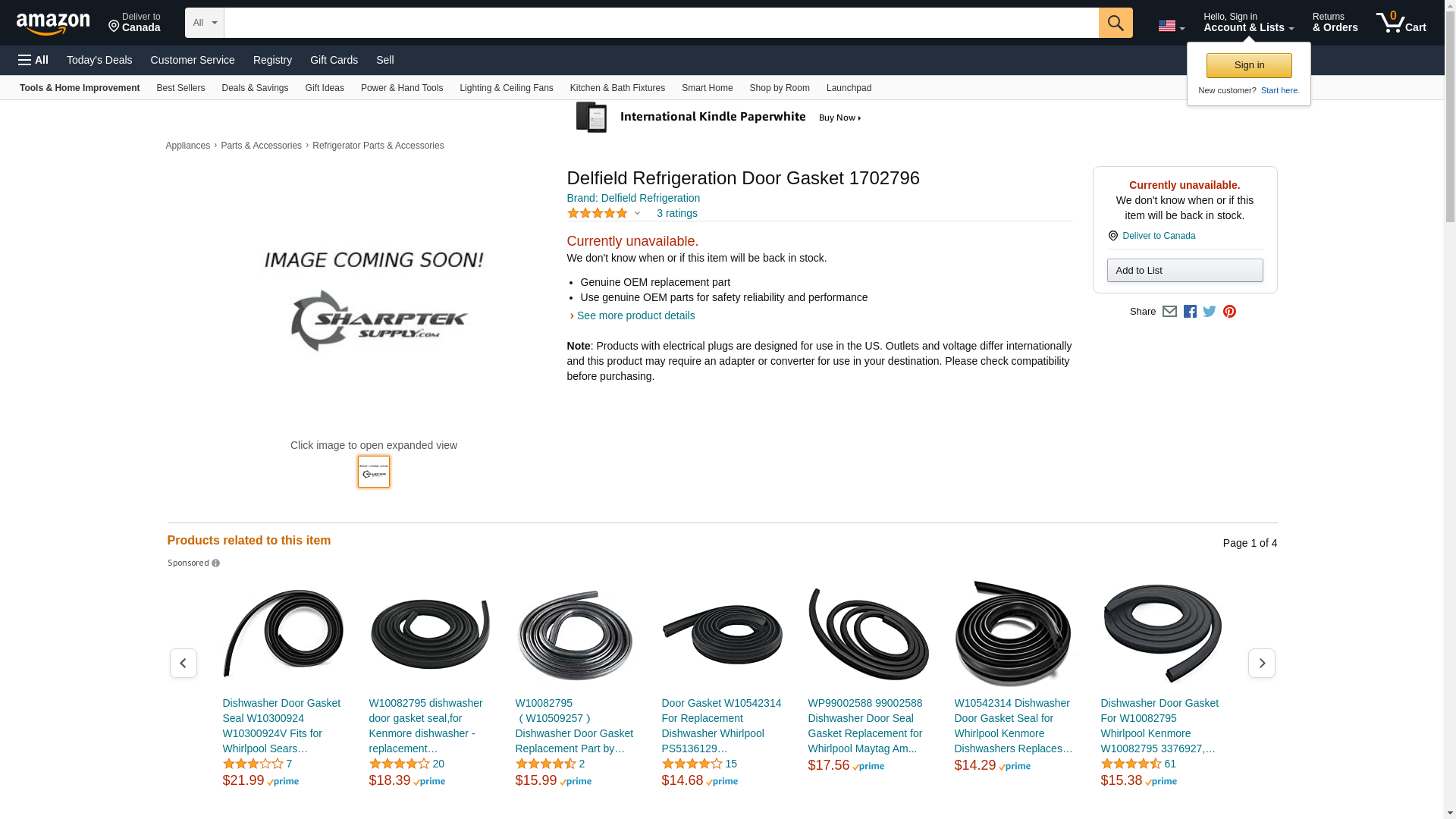Select the product image thumbnail

pyautogui.click(x=374, y=472)
